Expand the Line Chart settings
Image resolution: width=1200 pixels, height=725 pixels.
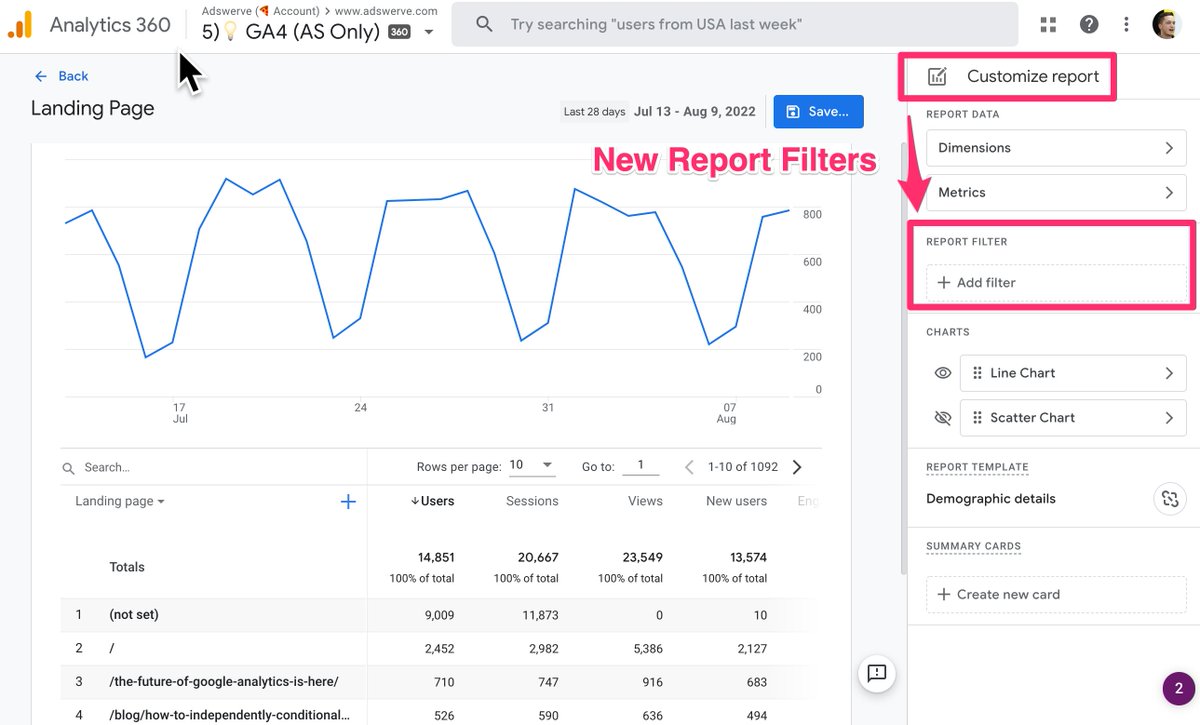tap(1073, 373)
